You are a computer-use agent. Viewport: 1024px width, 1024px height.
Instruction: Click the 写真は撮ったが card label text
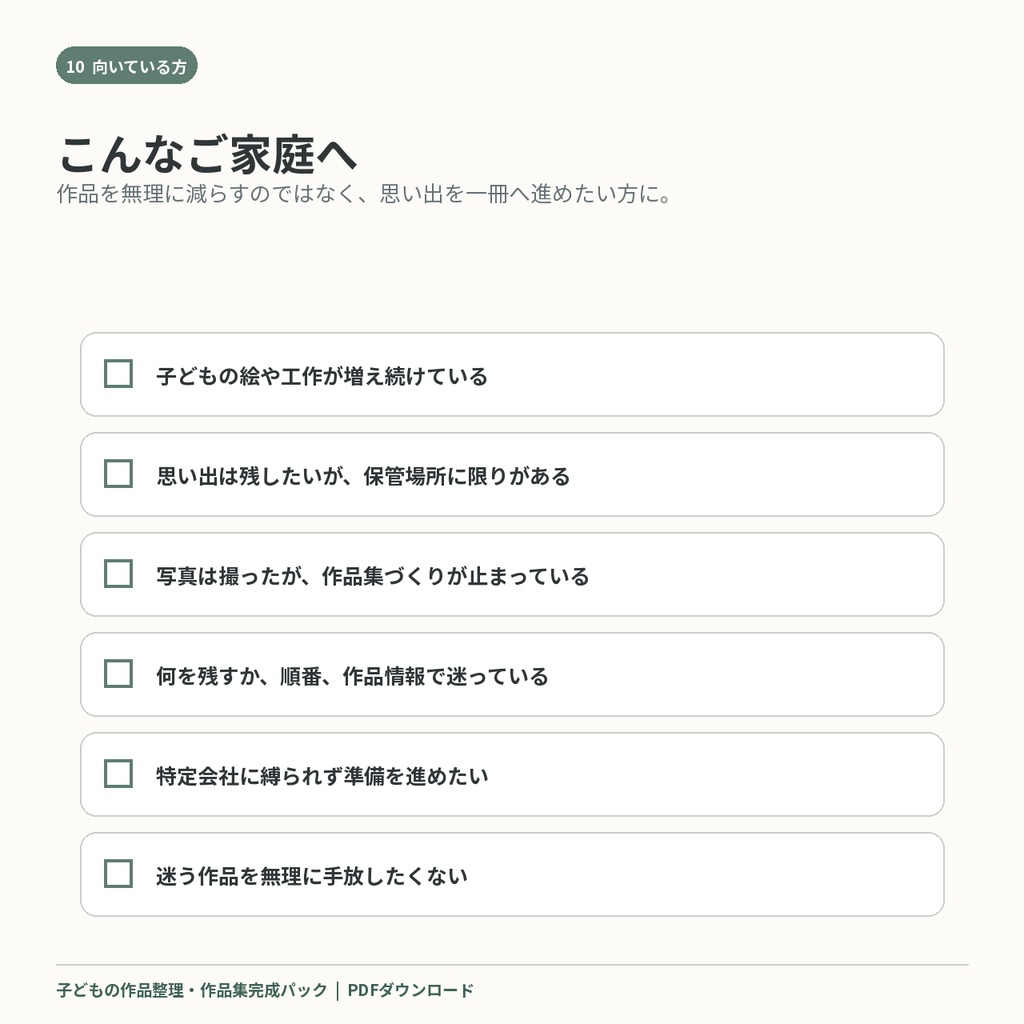372,577
